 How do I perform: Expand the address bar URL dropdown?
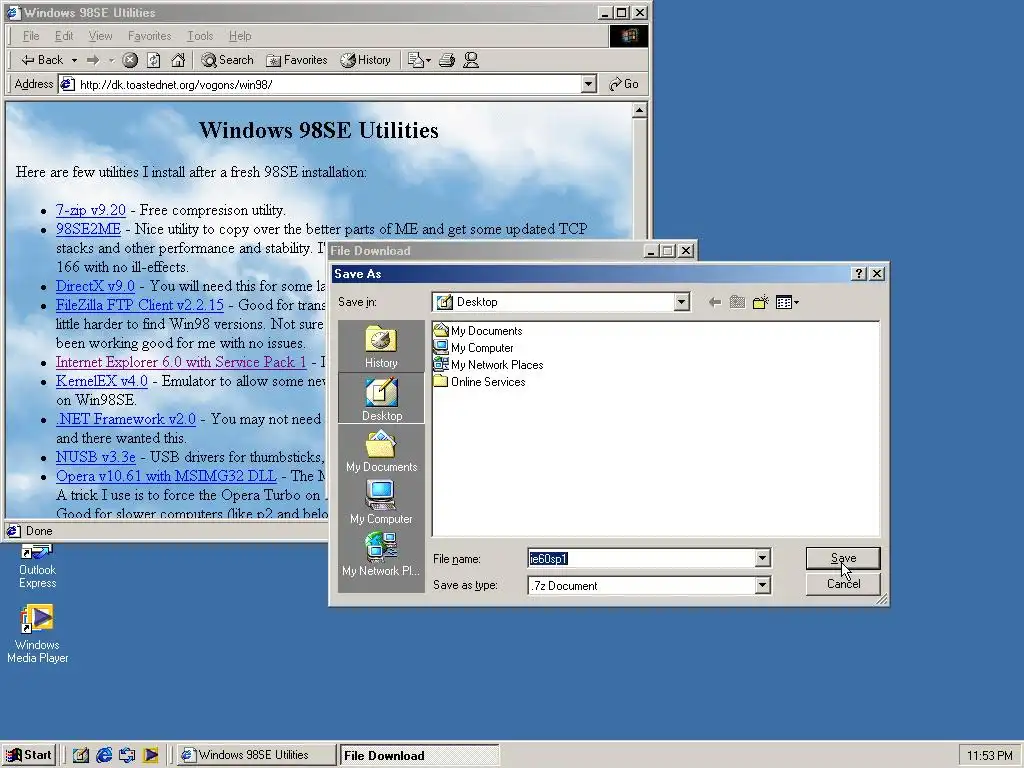588,84
